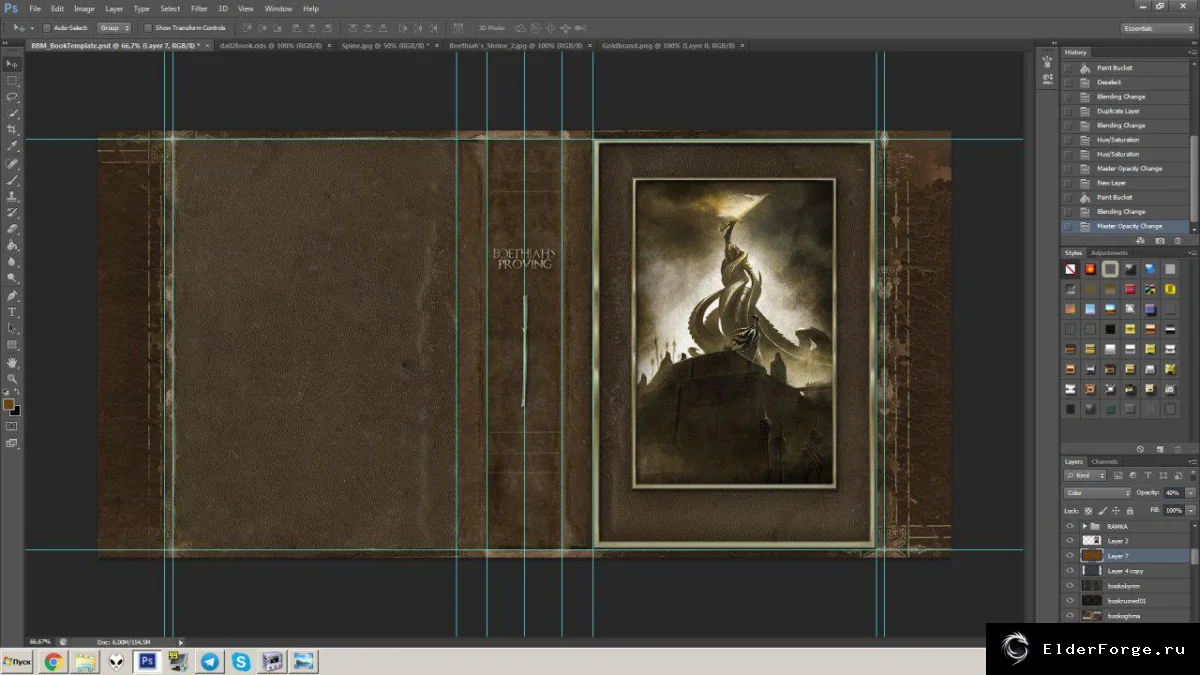Click the delete state trash icon in History
This screenshot has width=1200, height=675.
point(1177,241)
